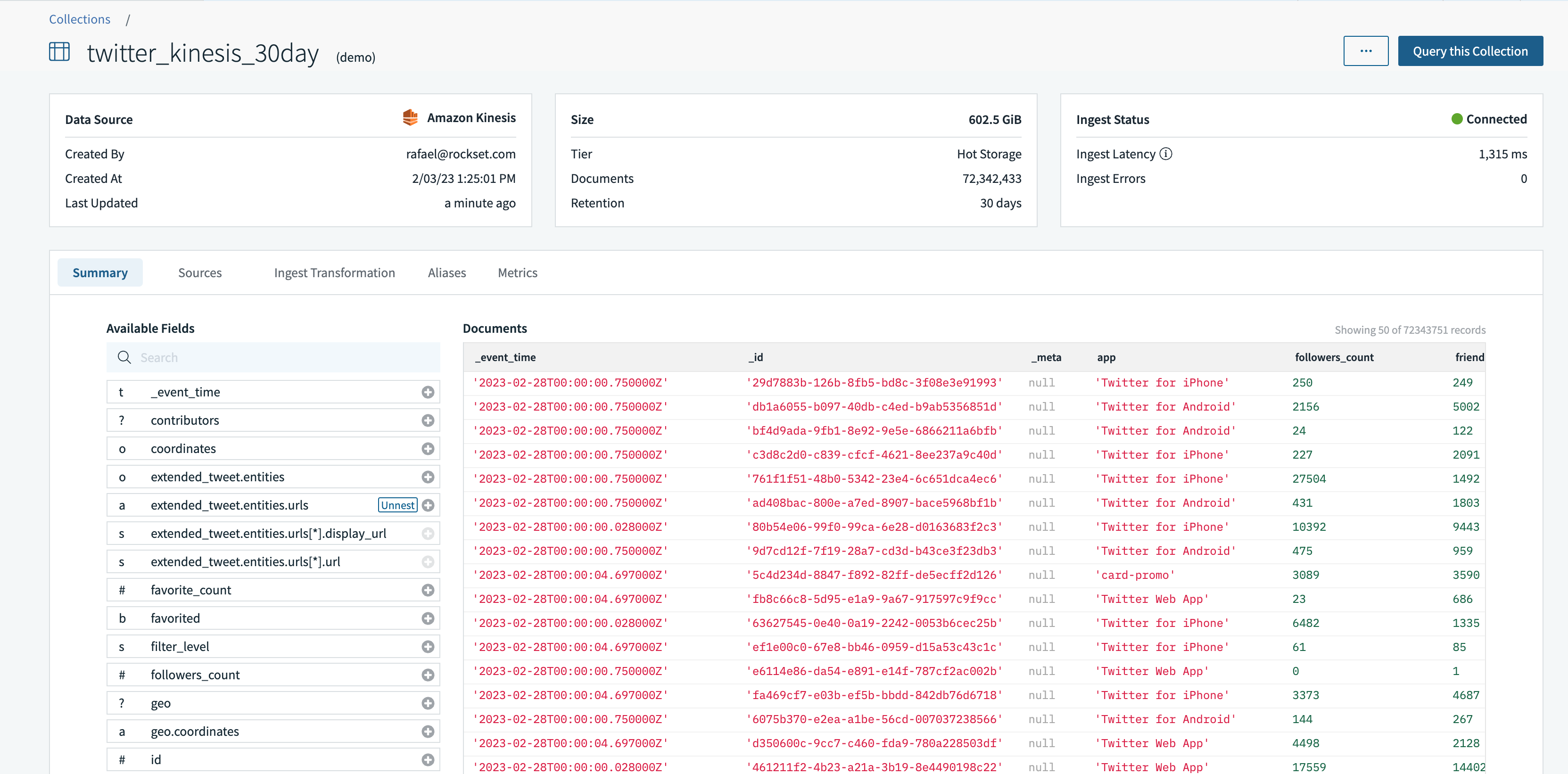
Task: Add favorite_count field with plus icon
Action: click(x=428, y=590)
